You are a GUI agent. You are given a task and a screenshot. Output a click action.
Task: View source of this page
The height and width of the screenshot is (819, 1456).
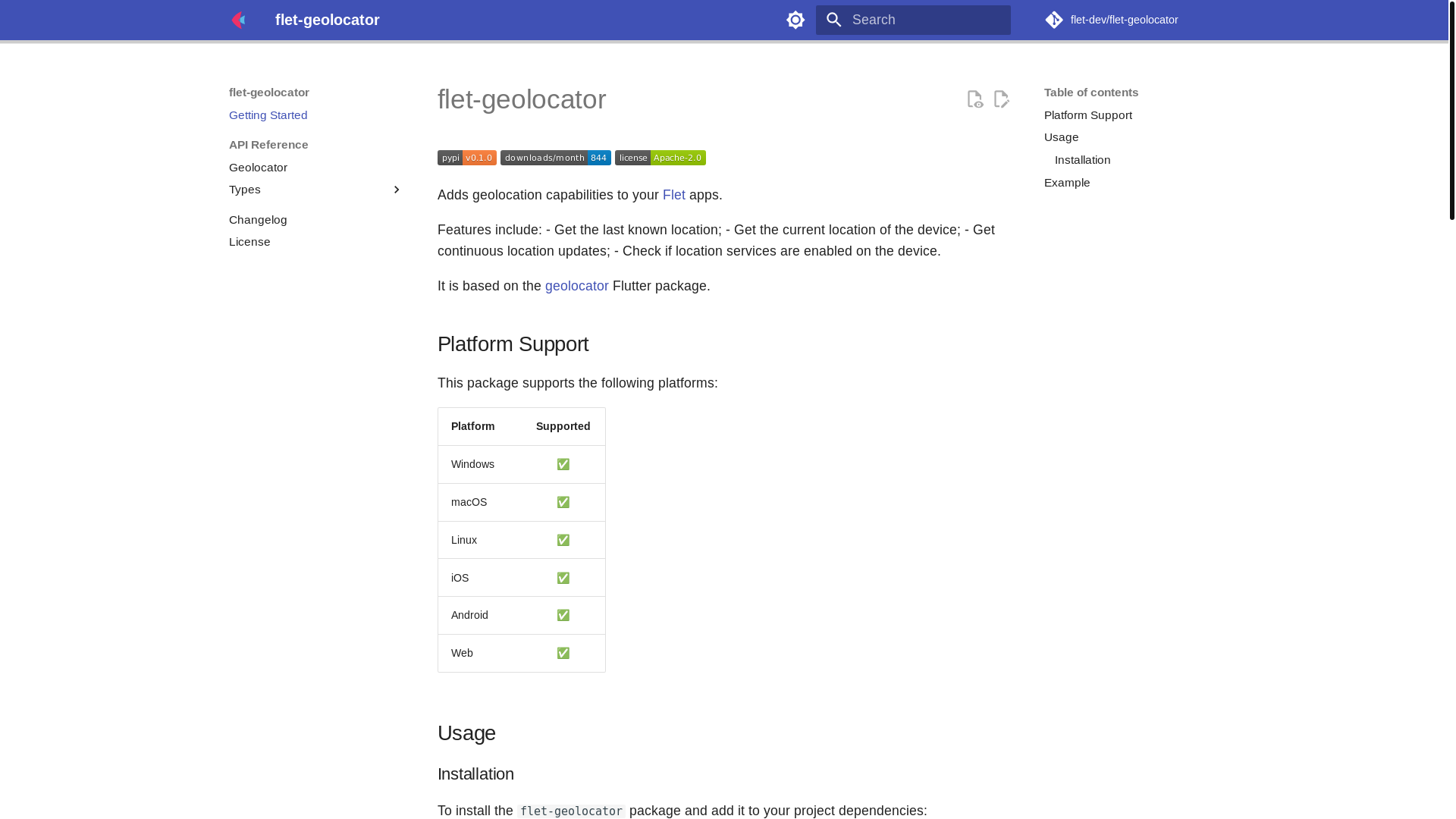(x=975, y=99)
